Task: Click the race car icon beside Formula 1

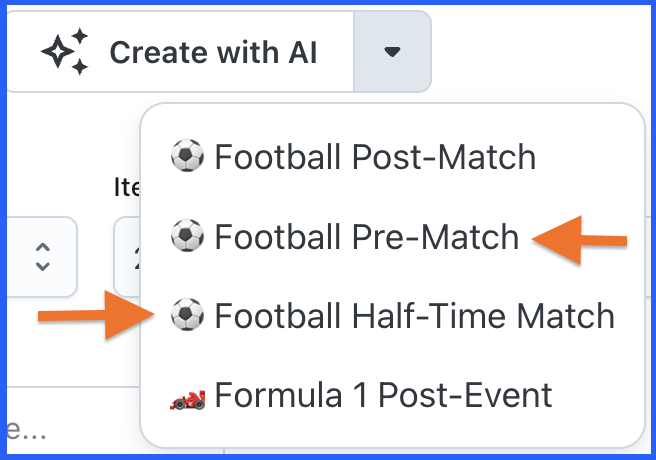Action: point(187,395)
